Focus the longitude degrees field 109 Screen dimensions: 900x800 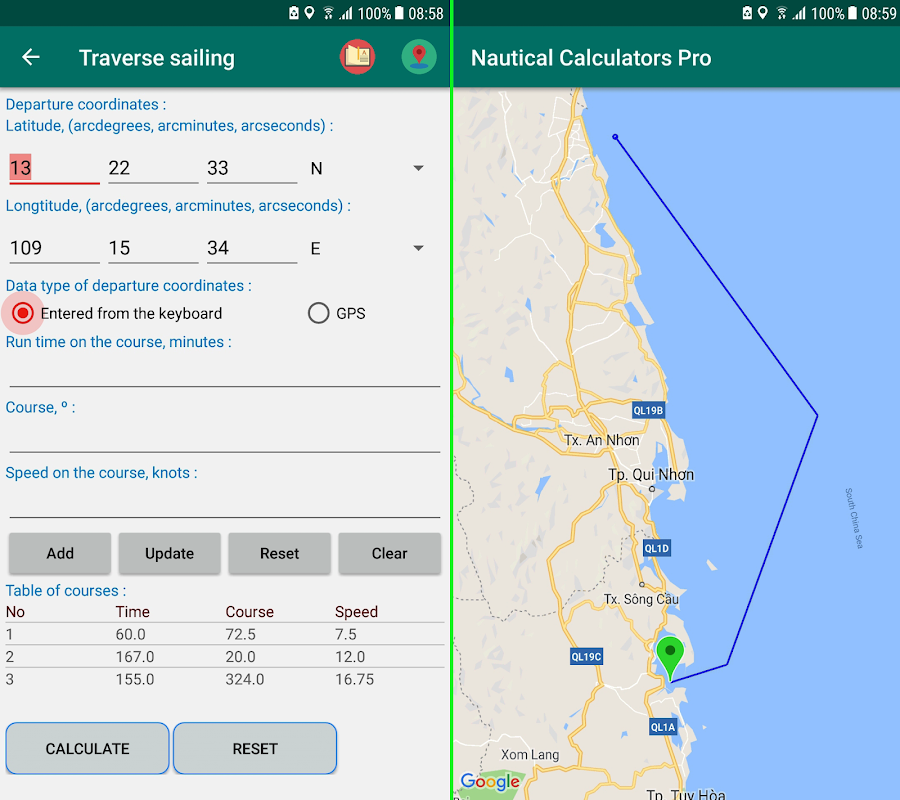(55, 248)
